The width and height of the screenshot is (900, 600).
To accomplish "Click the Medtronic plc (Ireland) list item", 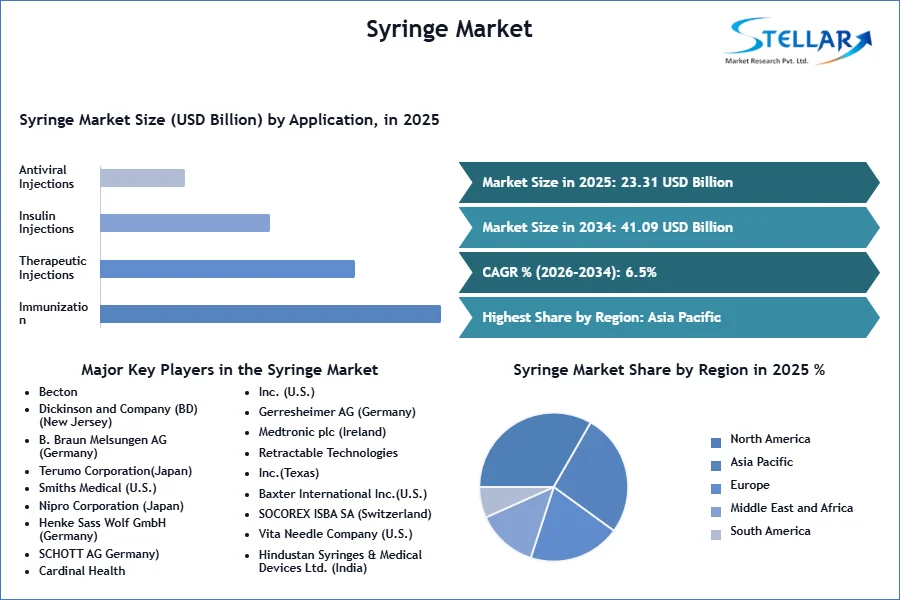I will click(x=322, y=432).
